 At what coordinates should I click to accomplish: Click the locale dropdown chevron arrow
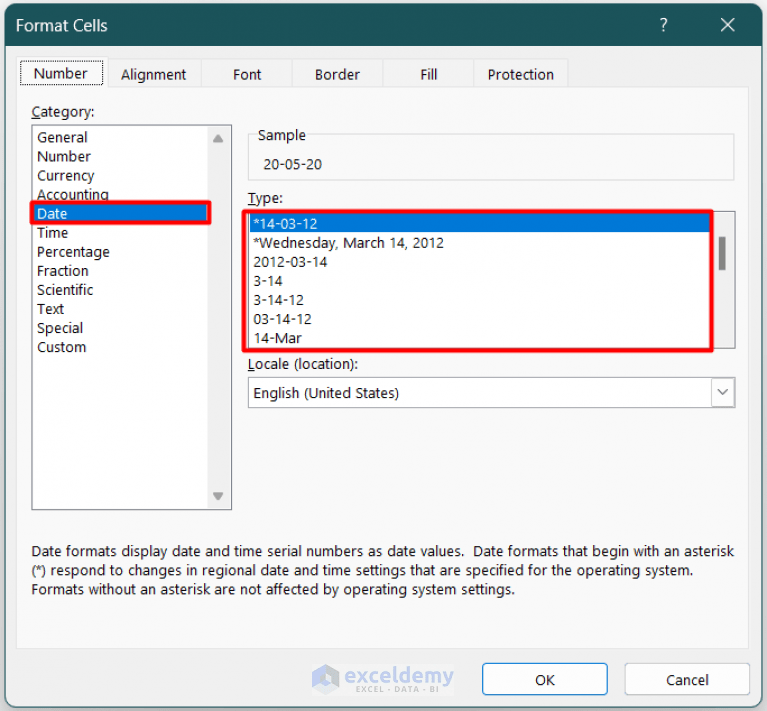(x=722, y=392)
